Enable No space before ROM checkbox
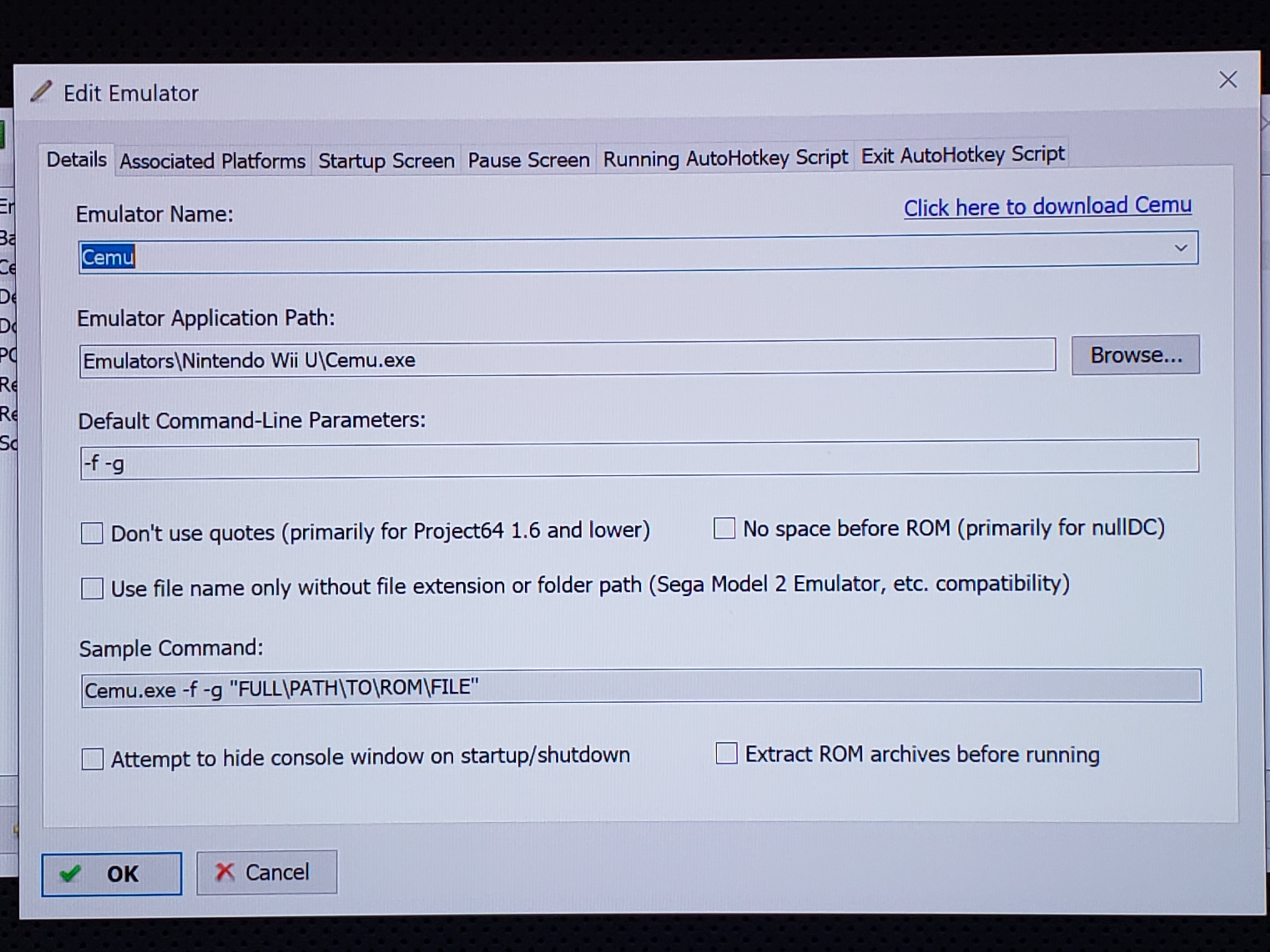 724,529
